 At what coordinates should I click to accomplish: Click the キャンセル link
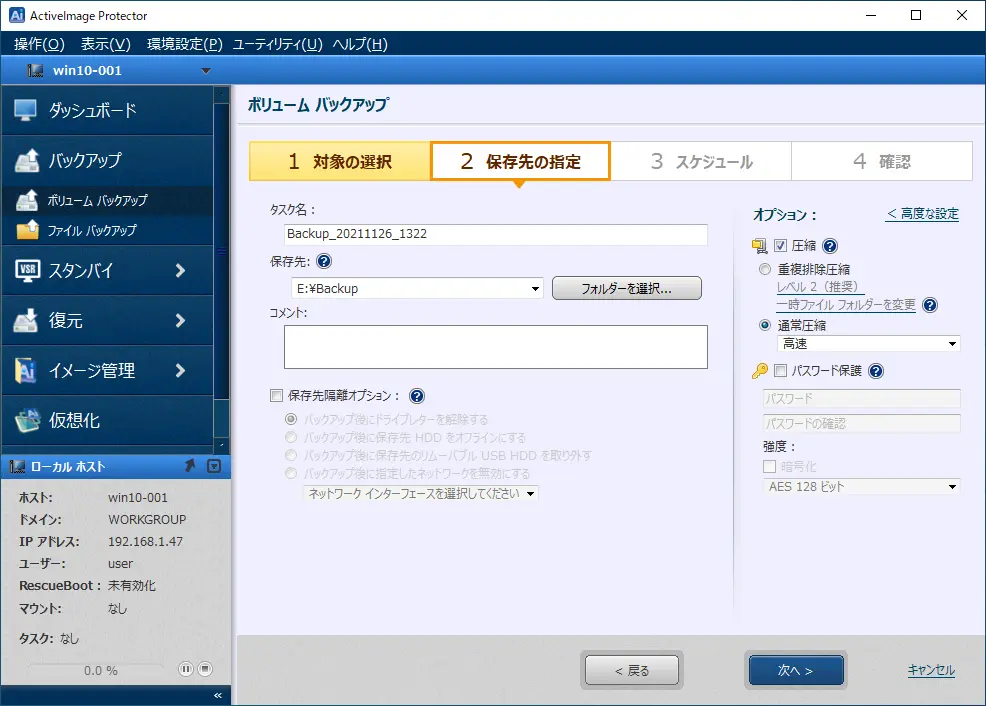click(x=931, y=670)
